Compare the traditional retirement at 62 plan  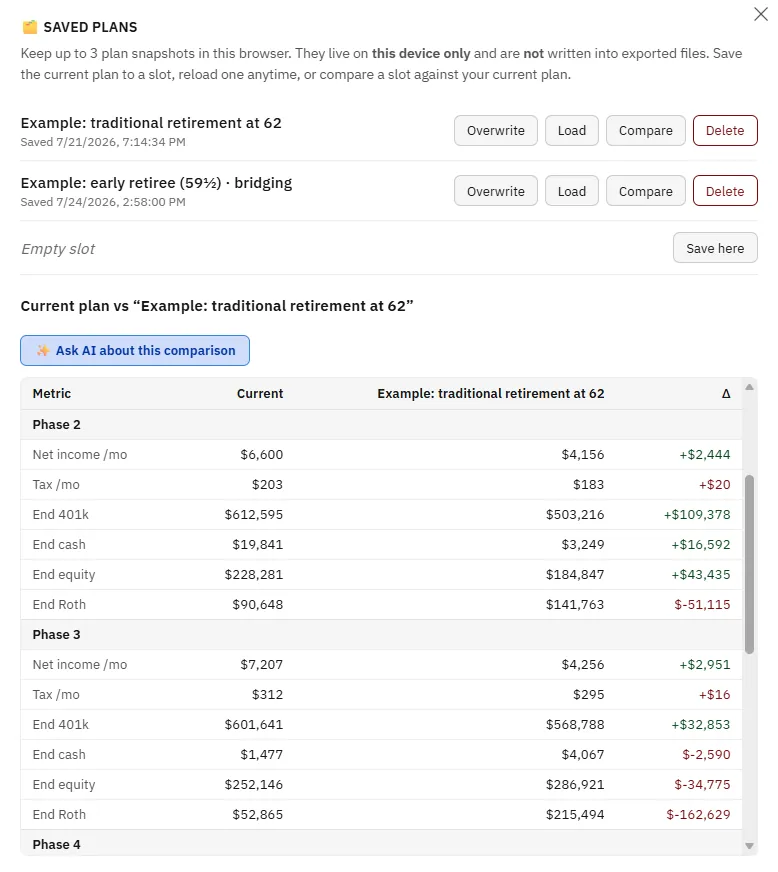(645, 131)
